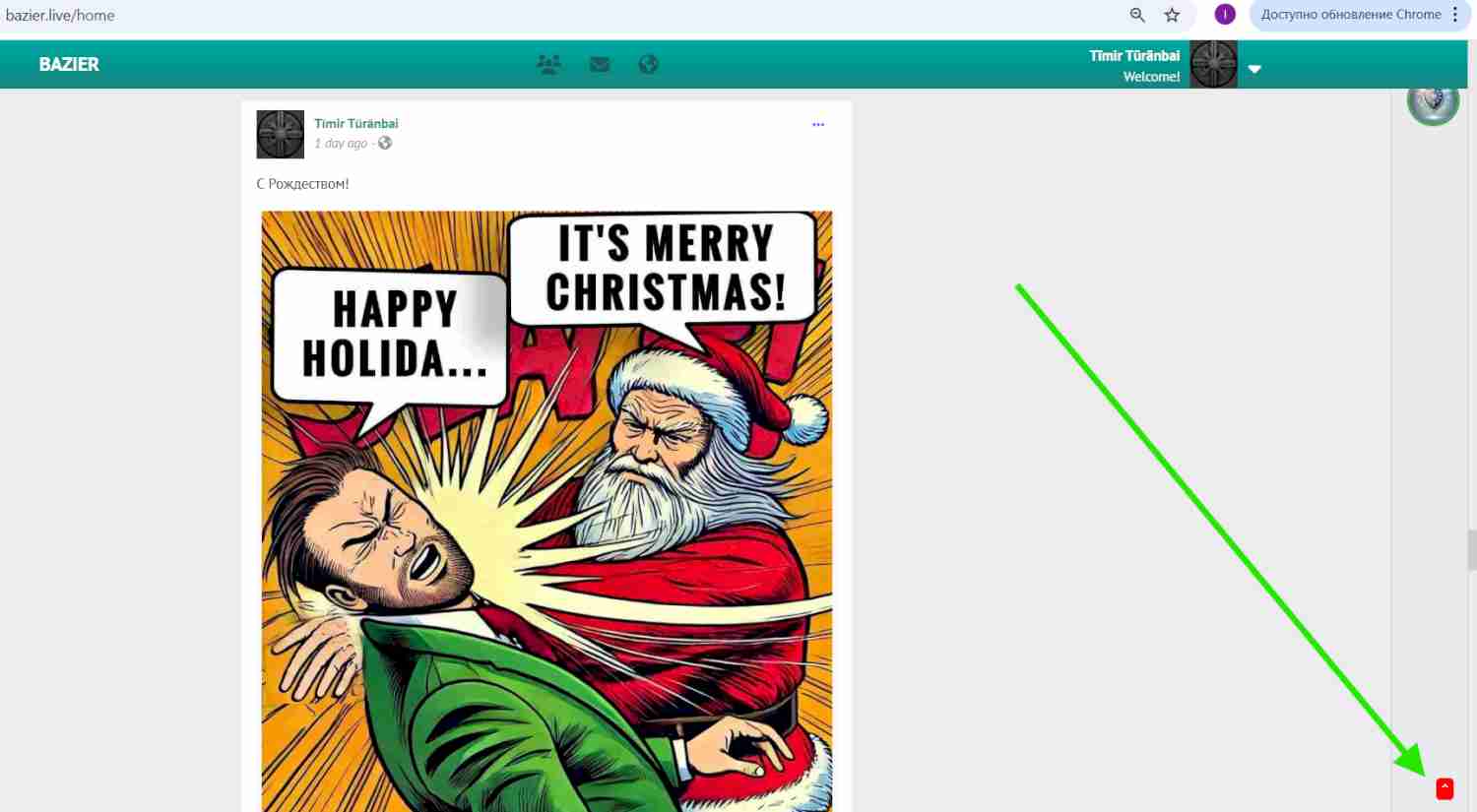Open messages via the envelope icon
1477x812 pixels.
click(599, 65)
